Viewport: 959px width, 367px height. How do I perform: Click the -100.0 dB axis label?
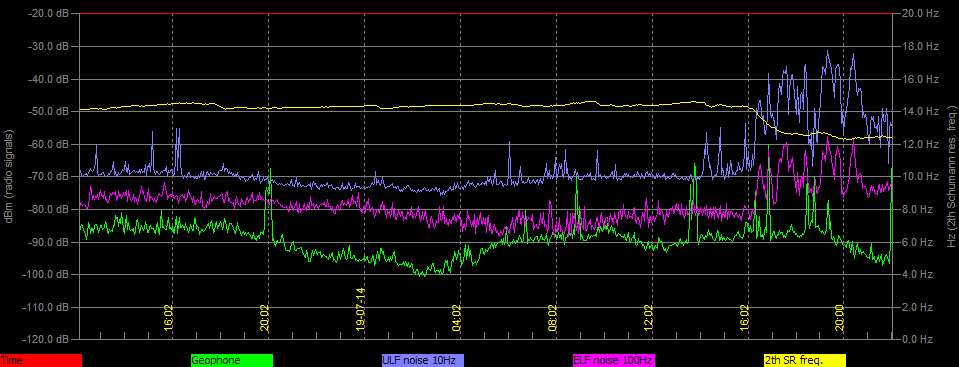[46, 275]
